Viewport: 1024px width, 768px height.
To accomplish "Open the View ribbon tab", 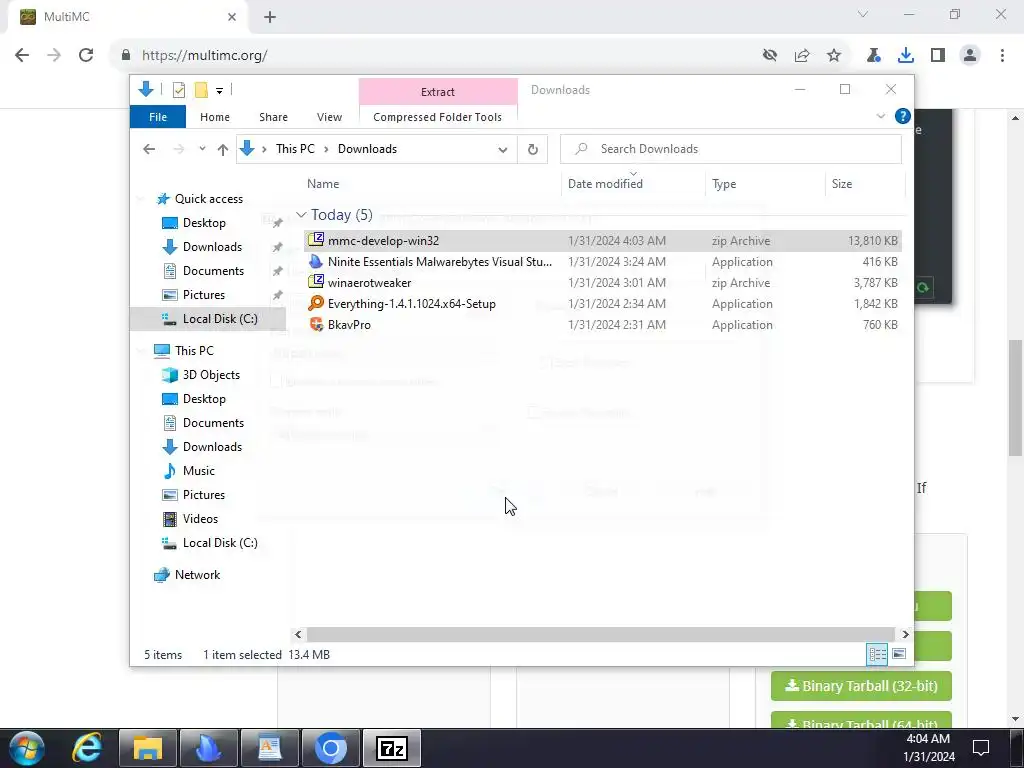I will pos(329,117).
